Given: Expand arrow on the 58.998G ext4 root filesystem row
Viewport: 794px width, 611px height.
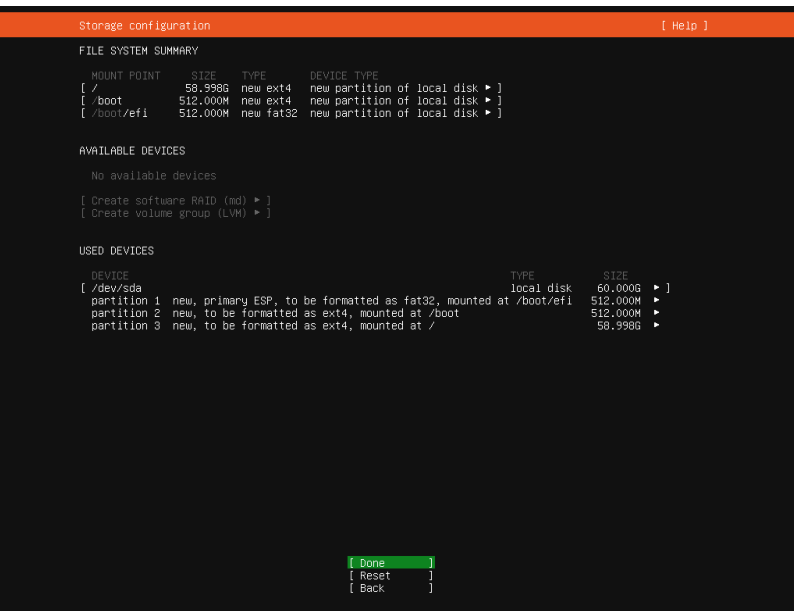Looking at the screenshot, I should pyautogui.click(x=488, y=88).
